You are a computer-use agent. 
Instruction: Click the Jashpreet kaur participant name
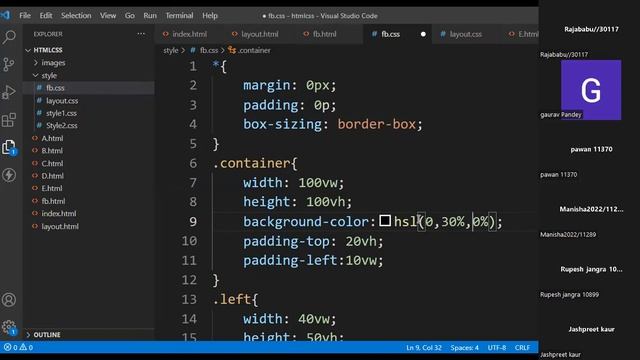pyautogui.click(x=591, y=329)
